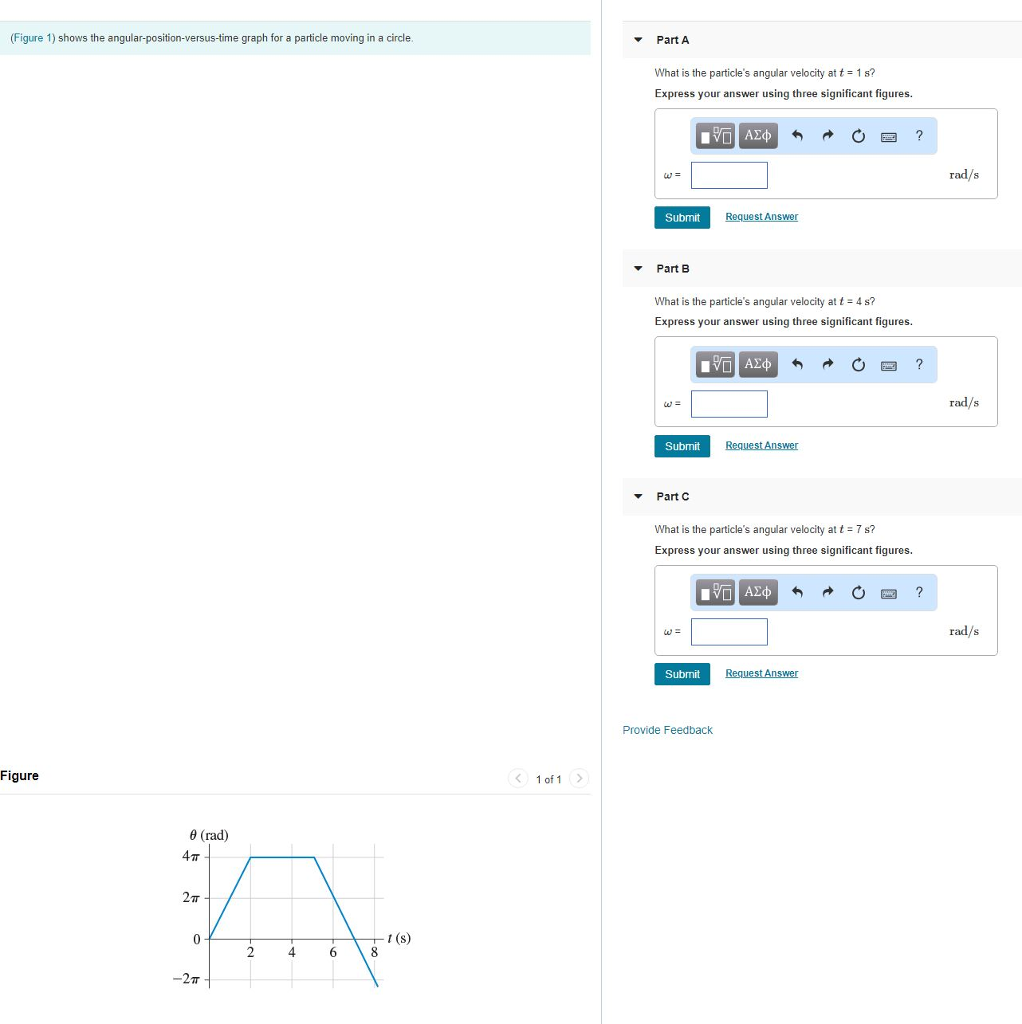Insert Greek symbols using ΑΣΦ in Part A
Image resolution: width=1022 pixels, height=1024 pixels.
(757, 135)
